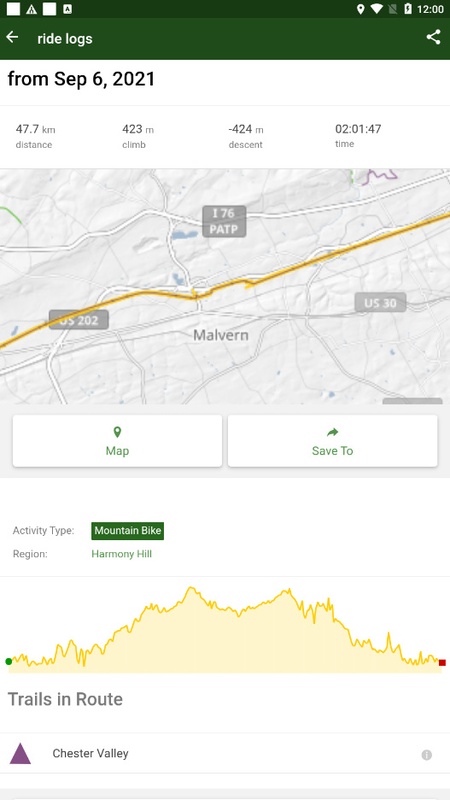Screen dimensions: 450x800
Task: Tap warning triangle notification in status bar
Action: pyautogui.click(x=31, y=9)
